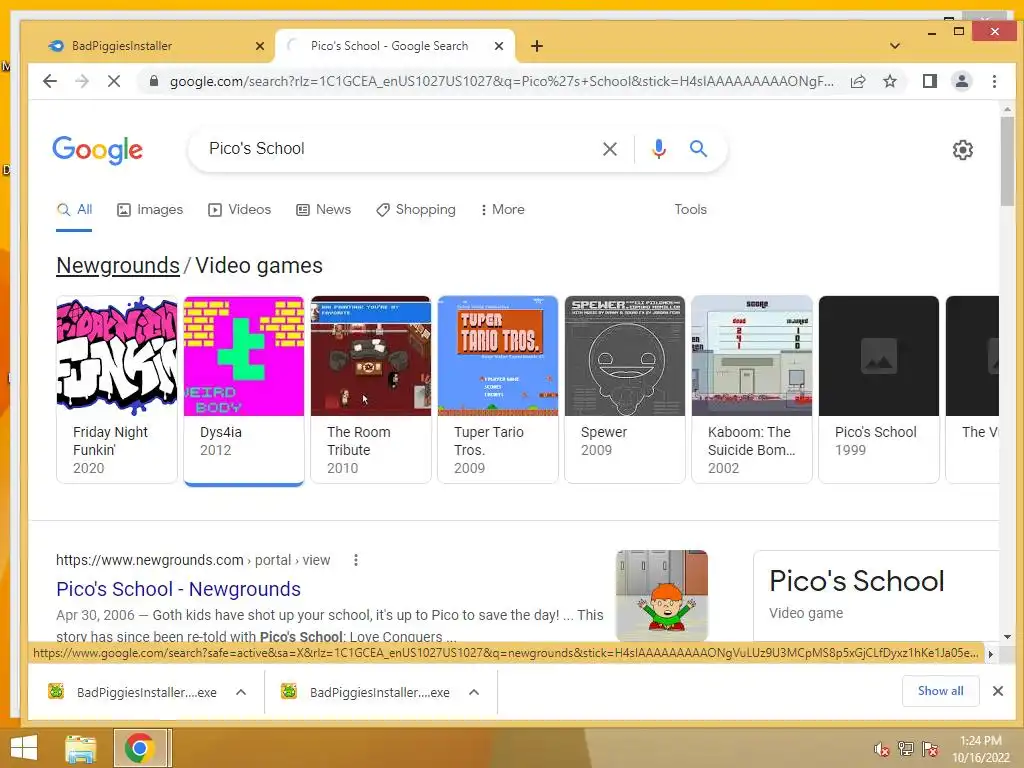Click the forward navigation arrow

(82, 81)
